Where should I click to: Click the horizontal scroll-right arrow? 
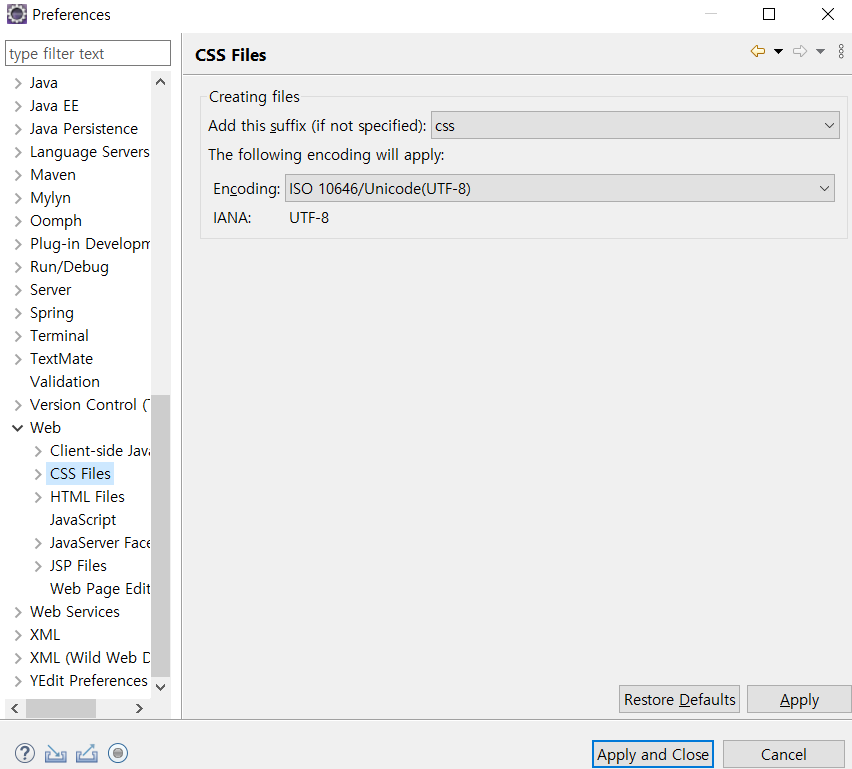[x=139, y=708]
